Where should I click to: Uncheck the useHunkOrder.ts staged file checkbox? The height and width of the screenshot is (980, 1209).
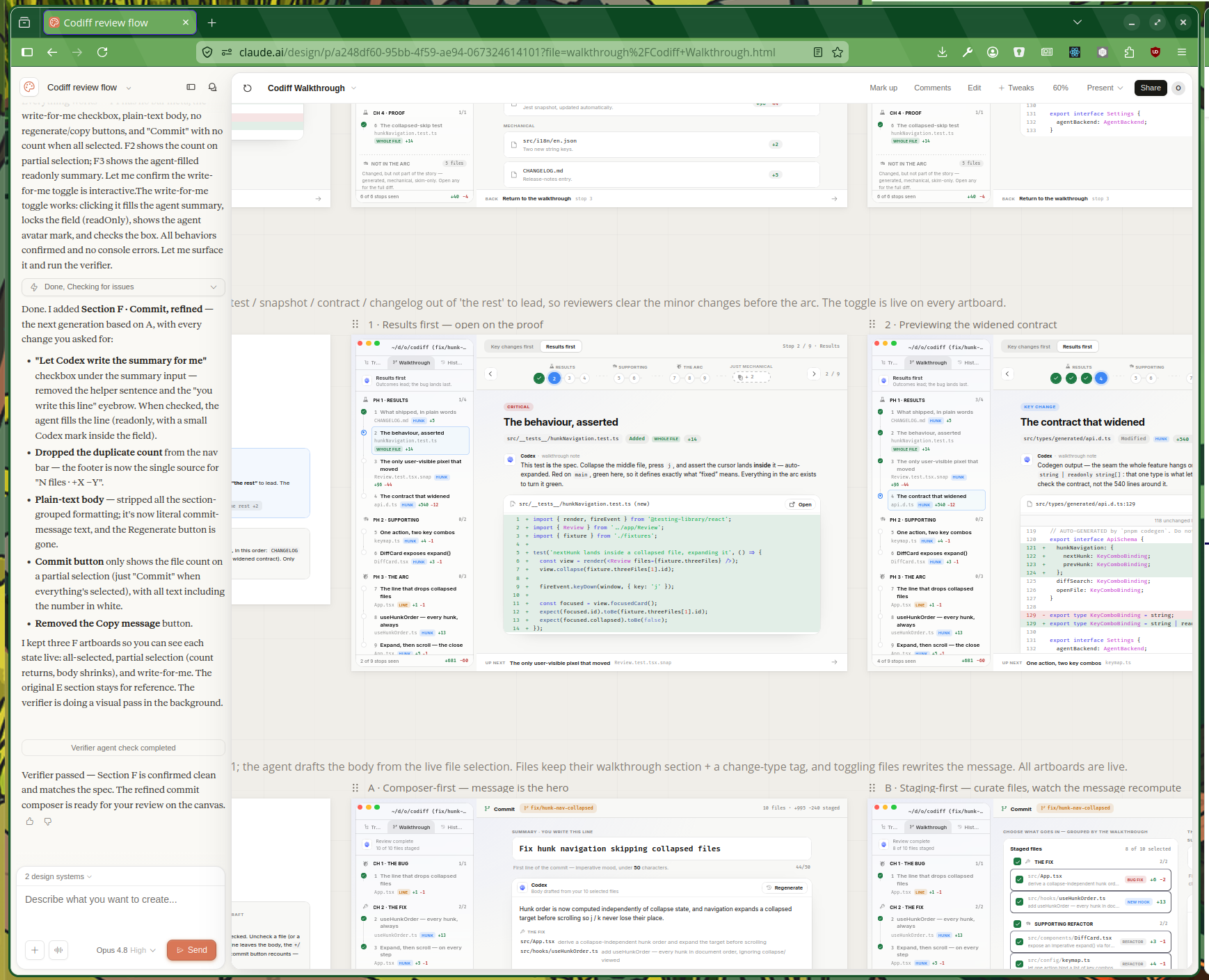coord(1019,902)
